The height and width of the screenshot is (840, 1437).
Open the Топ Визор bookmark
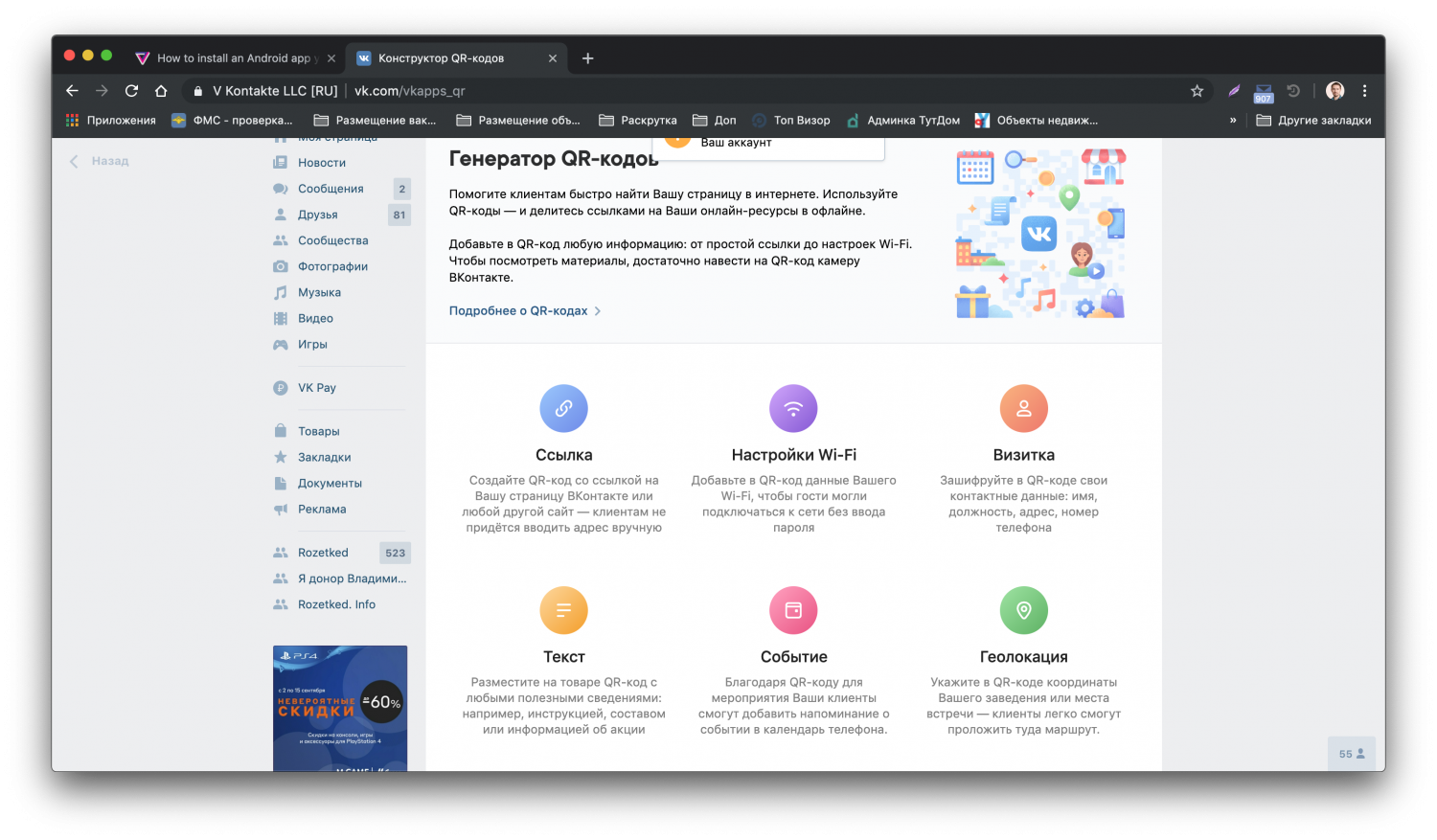tap(791, 121)
